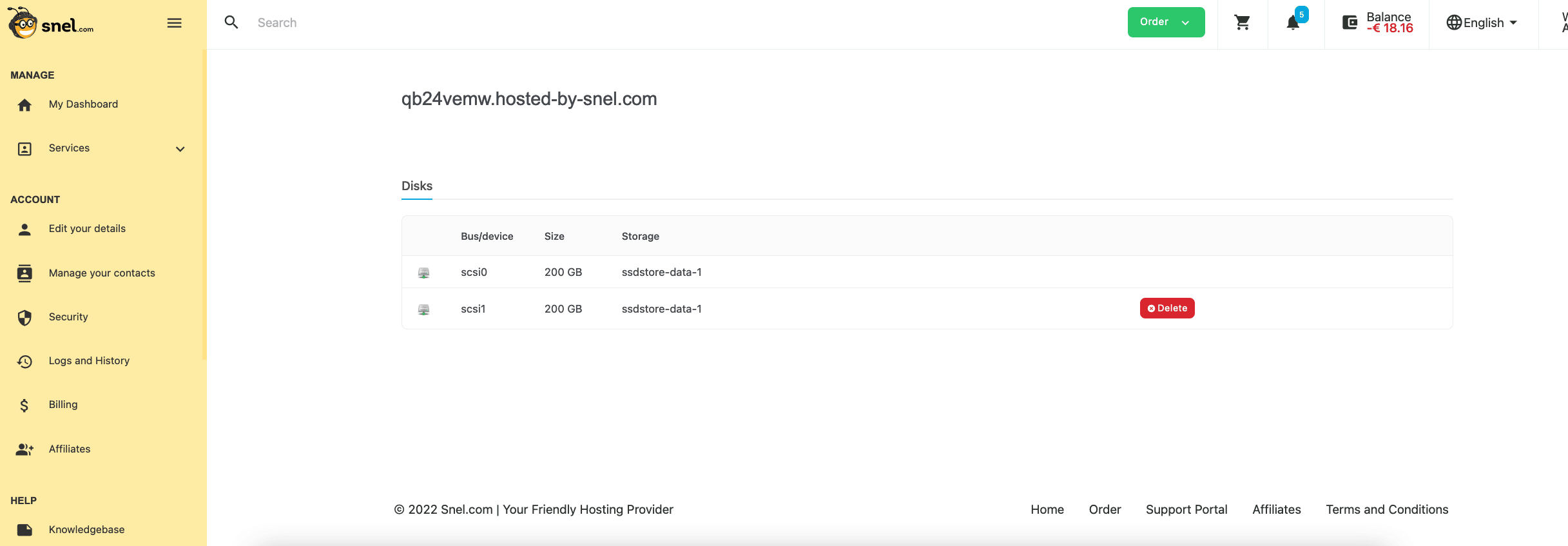Delete the scsi1 disk
Image resolution: width=1568 pixels, height=546 pixels.
click(1167, 308)
